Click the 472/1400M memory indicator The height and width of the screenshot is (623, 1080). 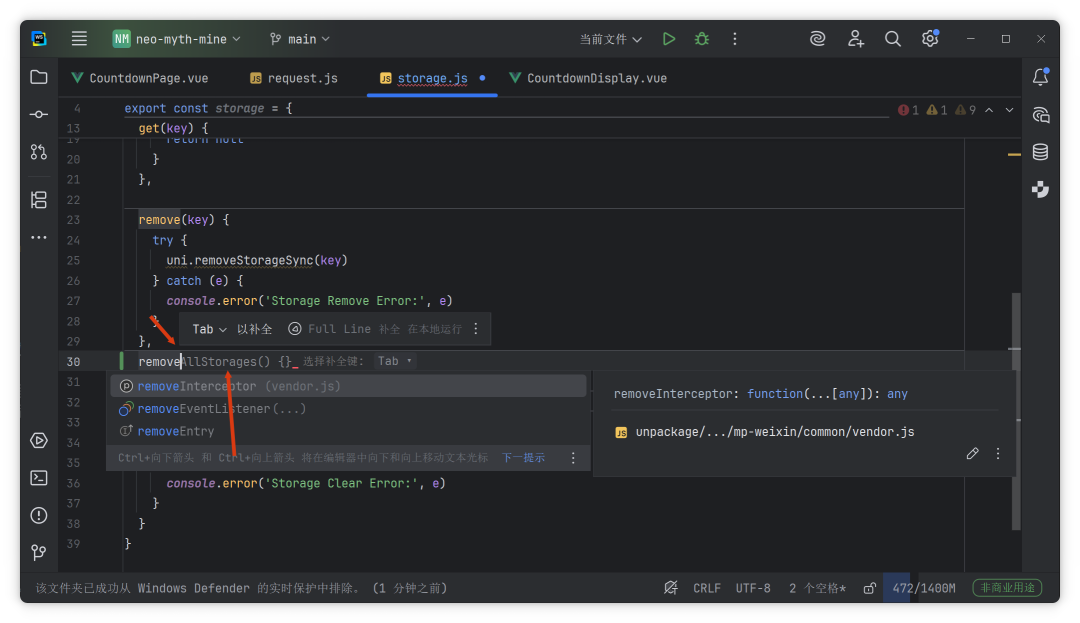(924, 588)
